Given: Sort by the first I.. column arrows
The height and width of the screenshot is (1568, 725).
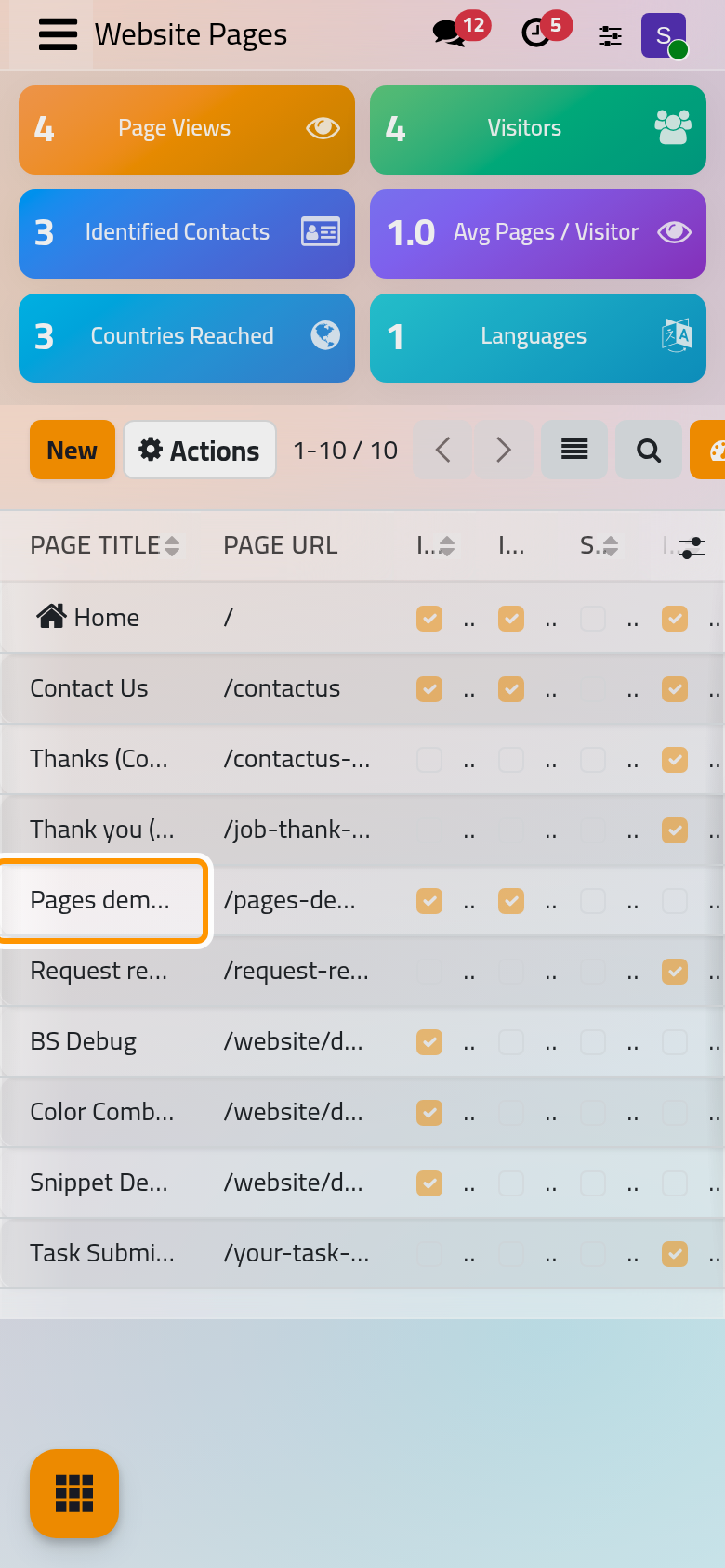Looking at the screenshot, I should (x=447, y=546).
